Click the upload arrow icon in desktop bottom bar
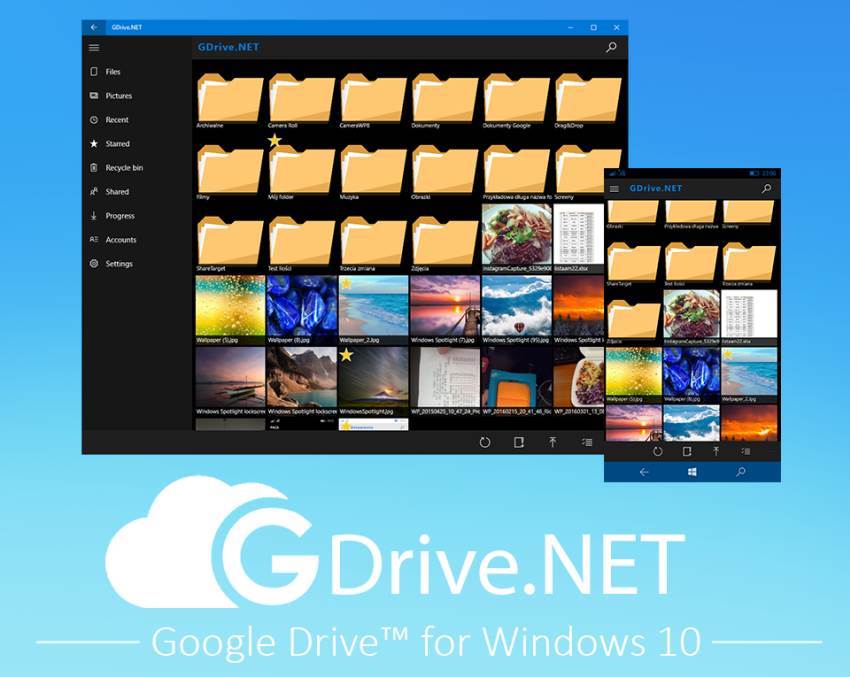 (552, 442)
